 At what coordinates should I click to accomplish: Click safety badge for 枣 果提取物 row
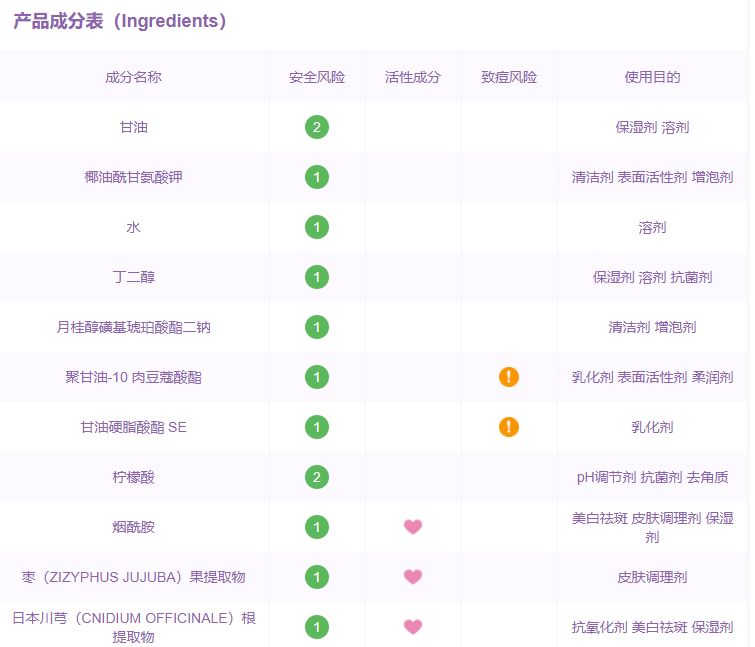pyautogui.click(x=316, y=577)
